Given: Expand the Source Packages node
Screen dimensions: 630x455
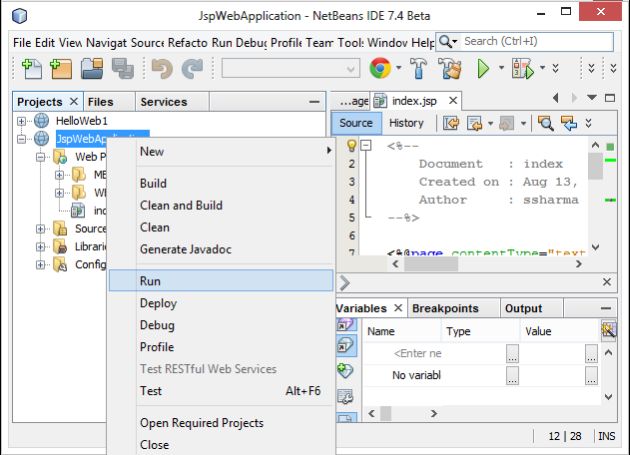Looking at the screenshot, I should click(41, 229).
